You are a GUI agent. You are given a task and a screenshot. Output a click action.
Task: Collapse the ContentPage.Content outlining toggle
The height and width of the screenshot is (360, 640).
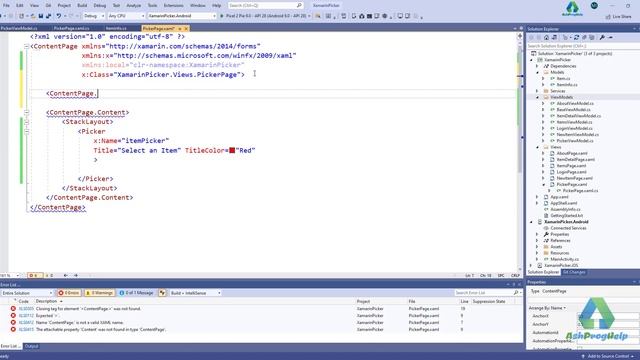pos(27,112)
